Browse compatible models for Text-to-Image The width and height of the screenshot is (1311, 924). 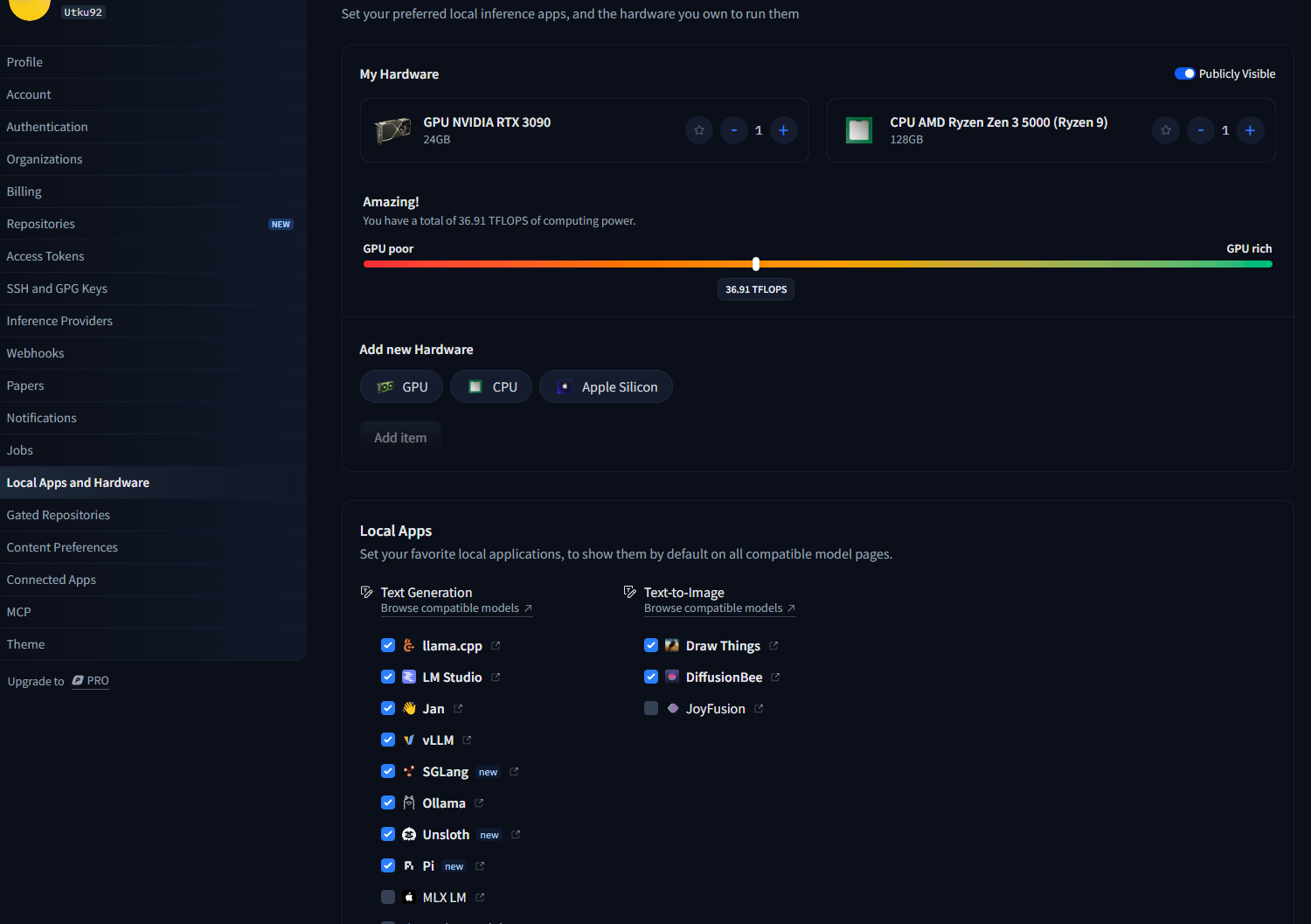[719, 608]
